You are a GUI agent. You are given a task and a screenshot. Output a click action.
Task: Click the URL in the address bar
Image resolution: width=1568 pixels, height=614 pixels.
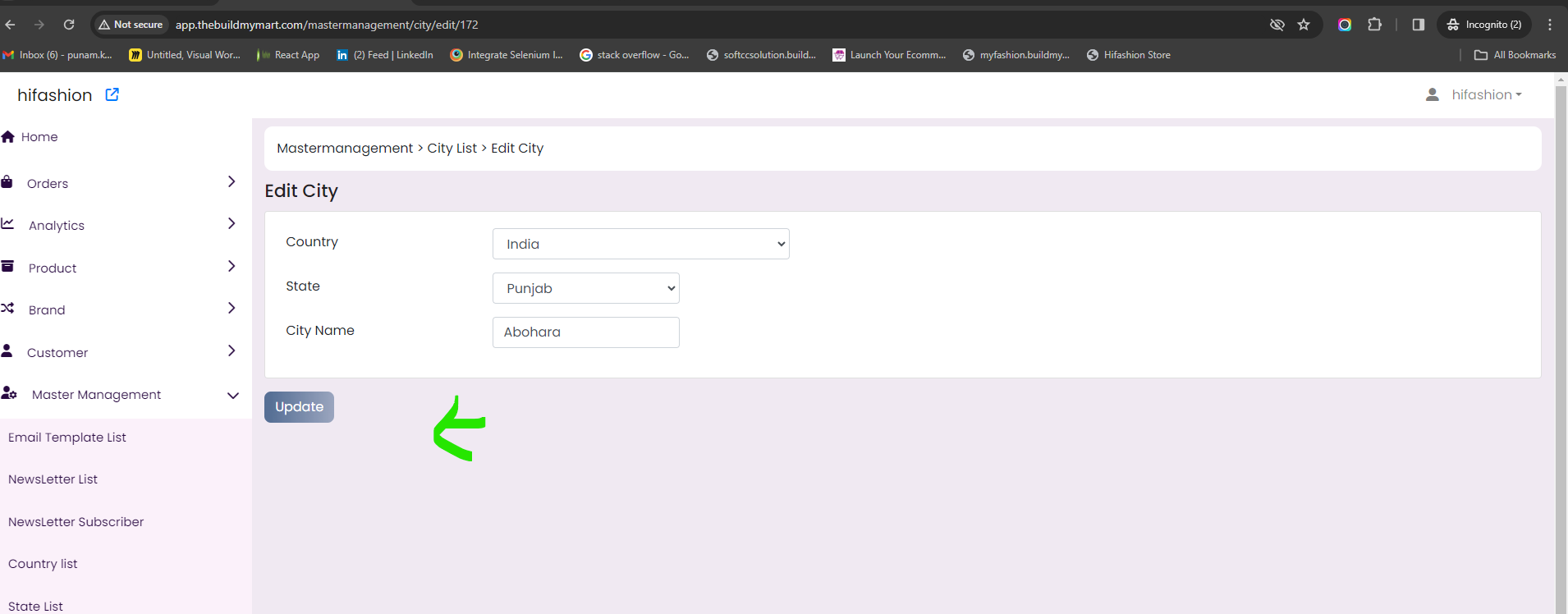point(327,25)
